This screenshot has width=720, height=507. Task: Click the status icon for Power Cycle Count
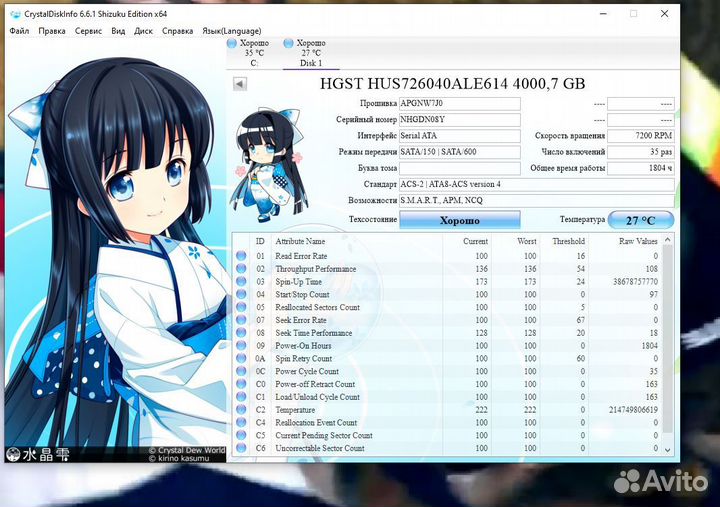241,371
